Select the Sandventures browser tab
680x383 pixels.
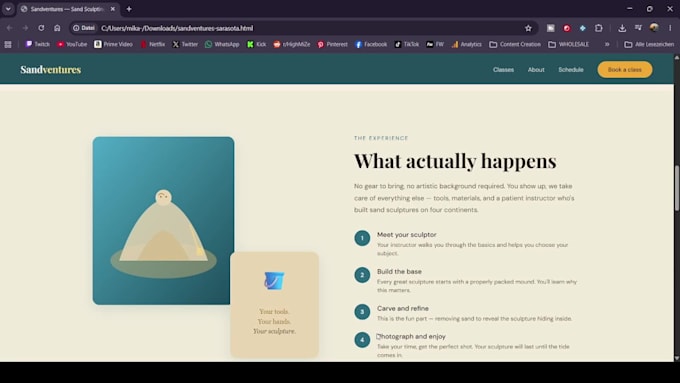click(x=67, y=9)
